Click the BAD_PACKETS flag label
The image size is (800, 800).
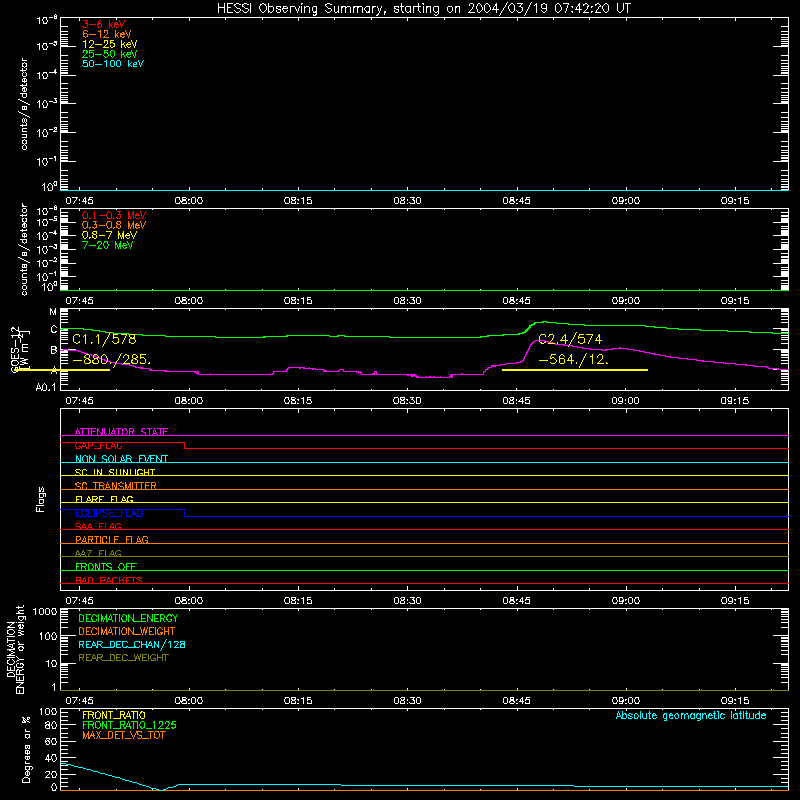[109, 580]
